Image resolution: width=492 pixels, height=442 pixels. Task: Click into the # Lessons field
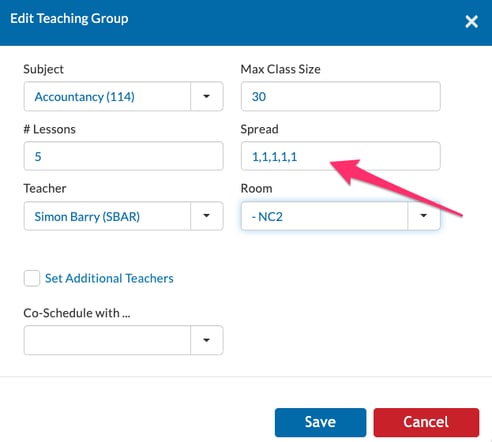click(x=123, y=156)
